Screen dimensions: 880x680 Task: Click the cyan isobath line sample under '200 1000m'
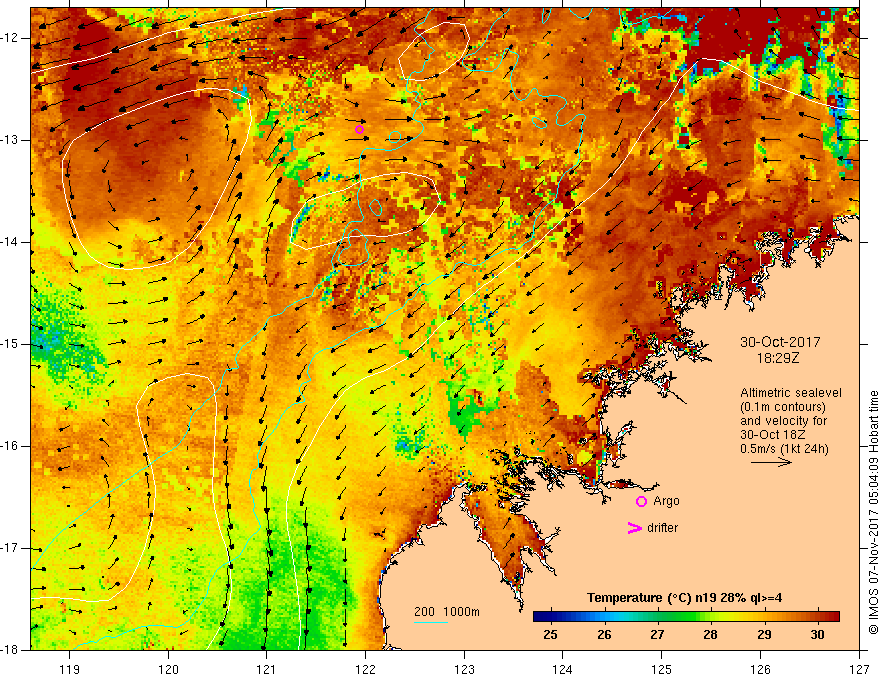tap(431, 622)
